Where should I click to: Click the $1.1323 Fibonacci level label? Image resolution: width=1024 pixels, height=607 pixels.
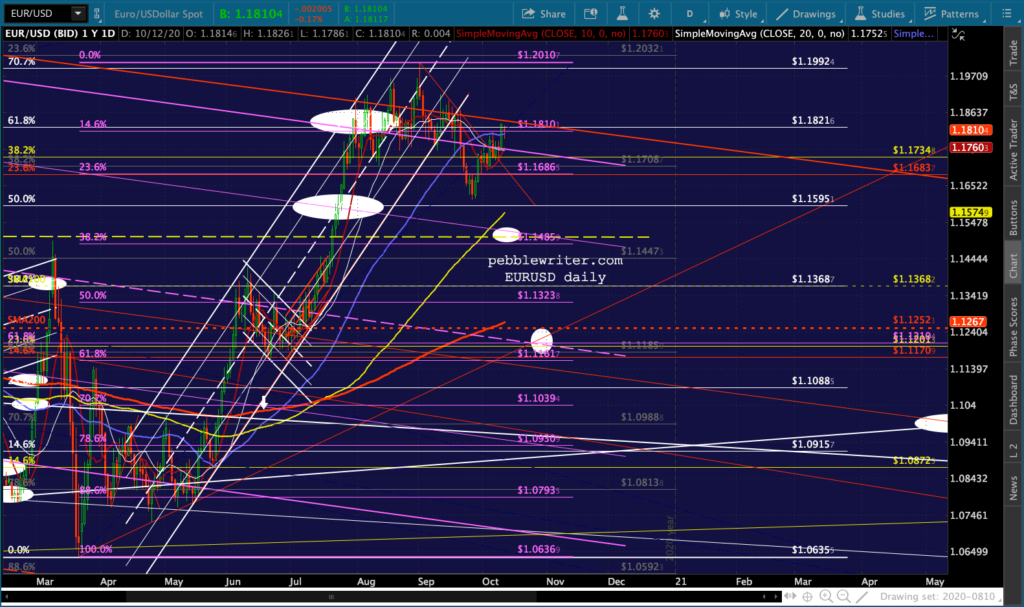coord(539,295)
